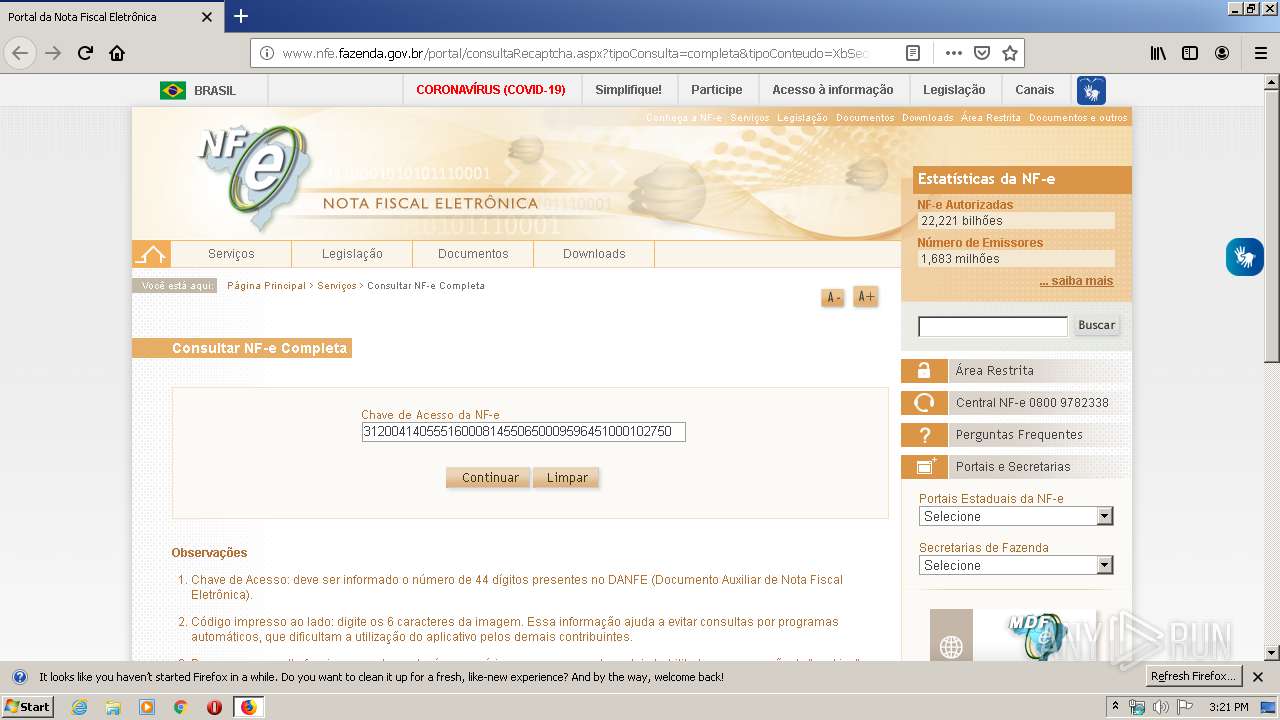Open the Portais Estaduais da NF-e dropdown
The height and width of the screenshot is (720, 1280).
(x=1016, y=516)
